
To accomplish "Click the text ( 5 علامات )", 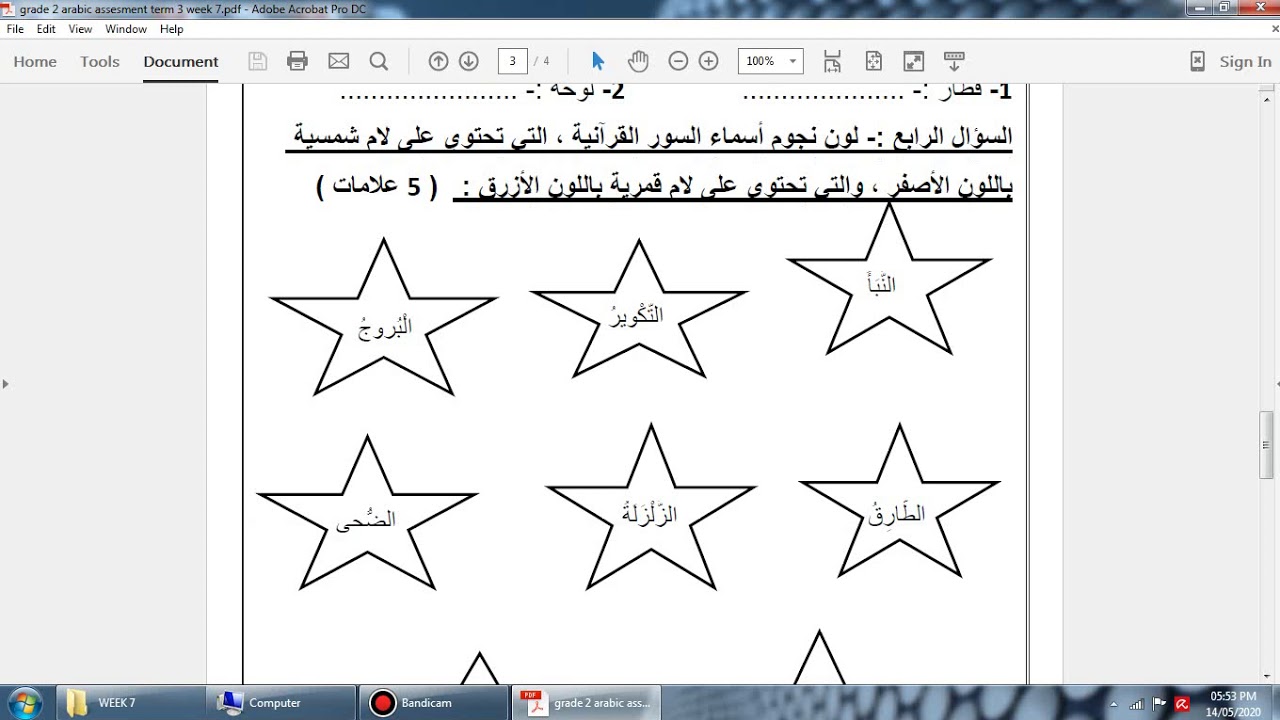I will pos(377,187).
